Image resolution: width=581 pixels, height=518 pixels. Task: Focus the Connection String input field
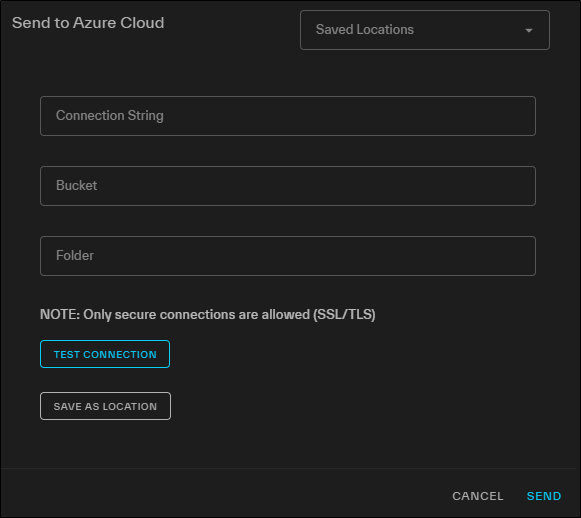pyautogui.click(x=288, y=116)
